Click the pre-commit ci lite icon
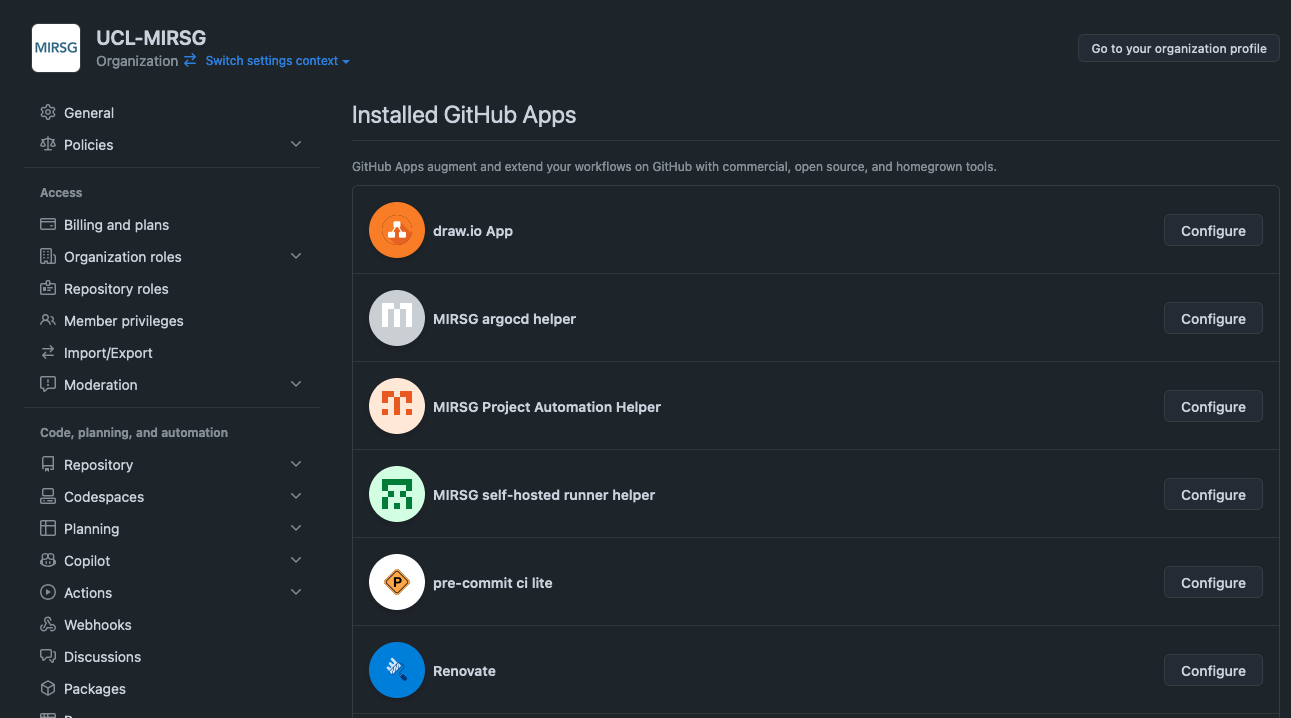The height and width of the screenshot is (718, 1291). click(x=397, y=582)
